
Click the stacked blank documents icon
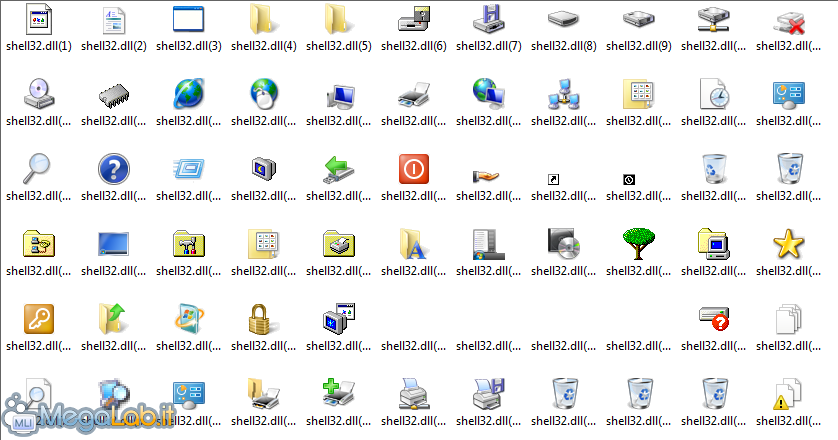pos(789,319)
